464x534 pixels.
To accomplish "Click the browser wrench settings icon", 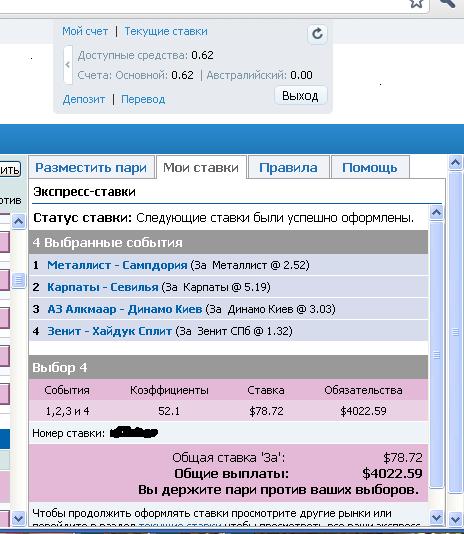I will click(x=448, y=3).
